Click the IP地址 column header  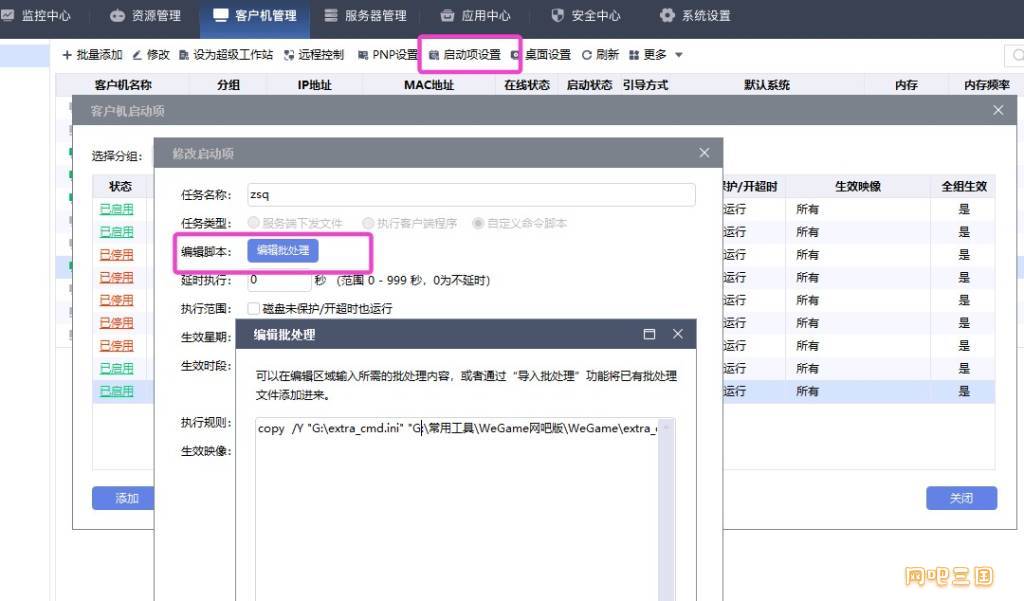click(314, 85)
